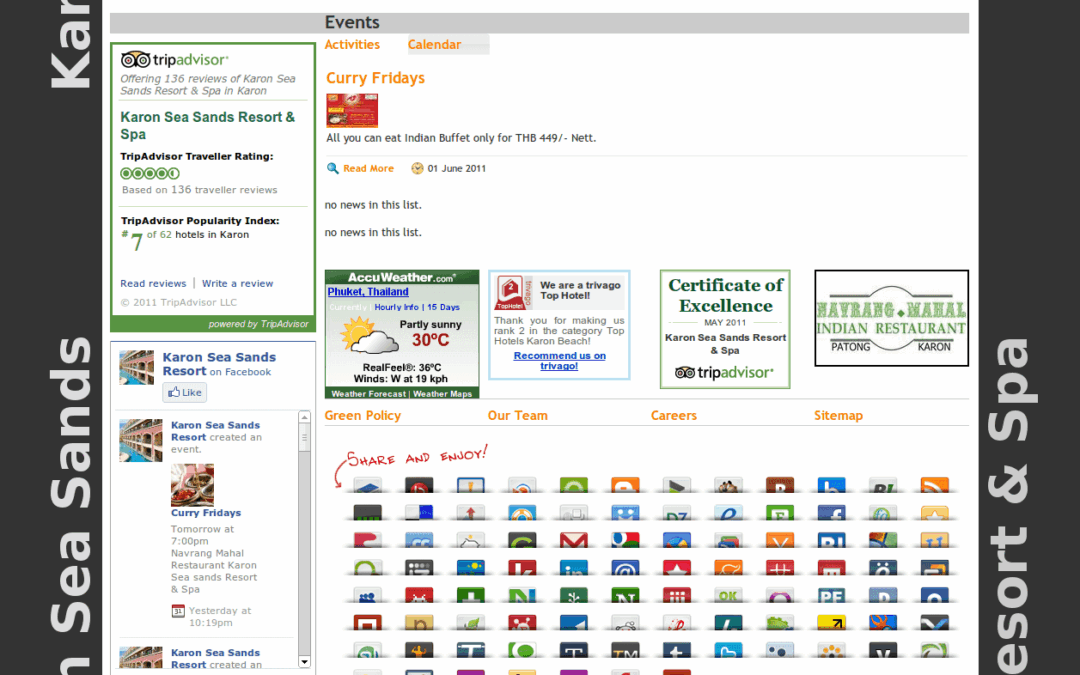Click the Facebook feed scrollbar up arrow

tap(304, 417)
